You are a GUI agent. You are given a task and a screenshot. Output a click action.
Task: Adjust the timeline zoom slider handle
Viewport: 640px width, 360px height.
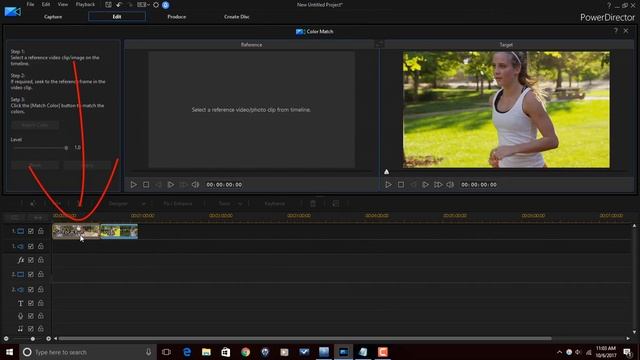(33, 338)
